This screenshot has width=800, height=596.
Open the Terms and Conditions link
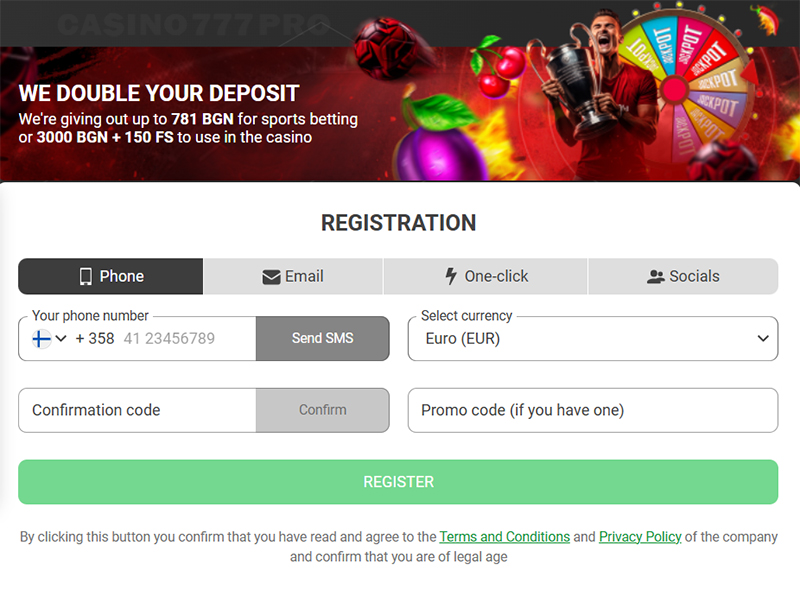[504, 536]
